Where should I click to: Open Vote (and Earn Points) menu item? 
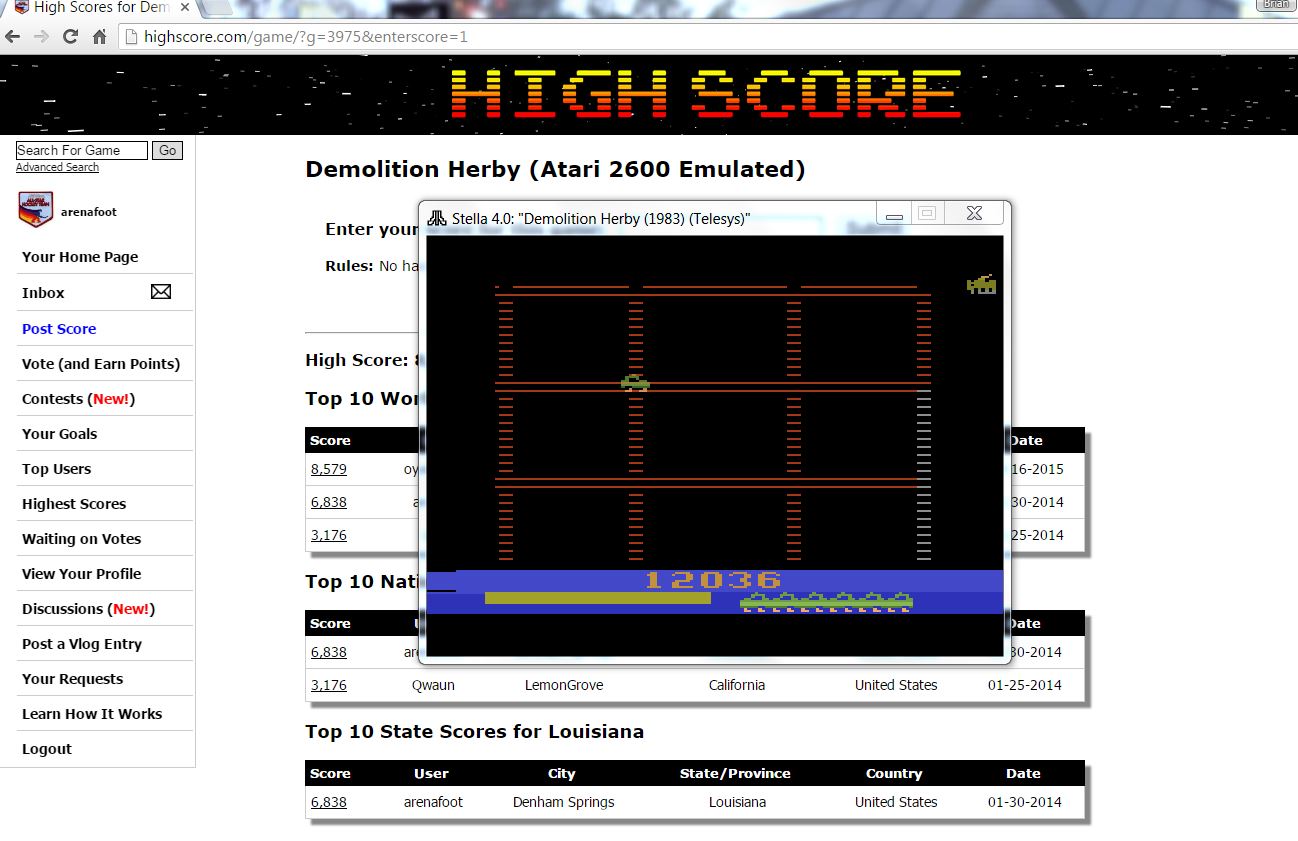(101, 363)
